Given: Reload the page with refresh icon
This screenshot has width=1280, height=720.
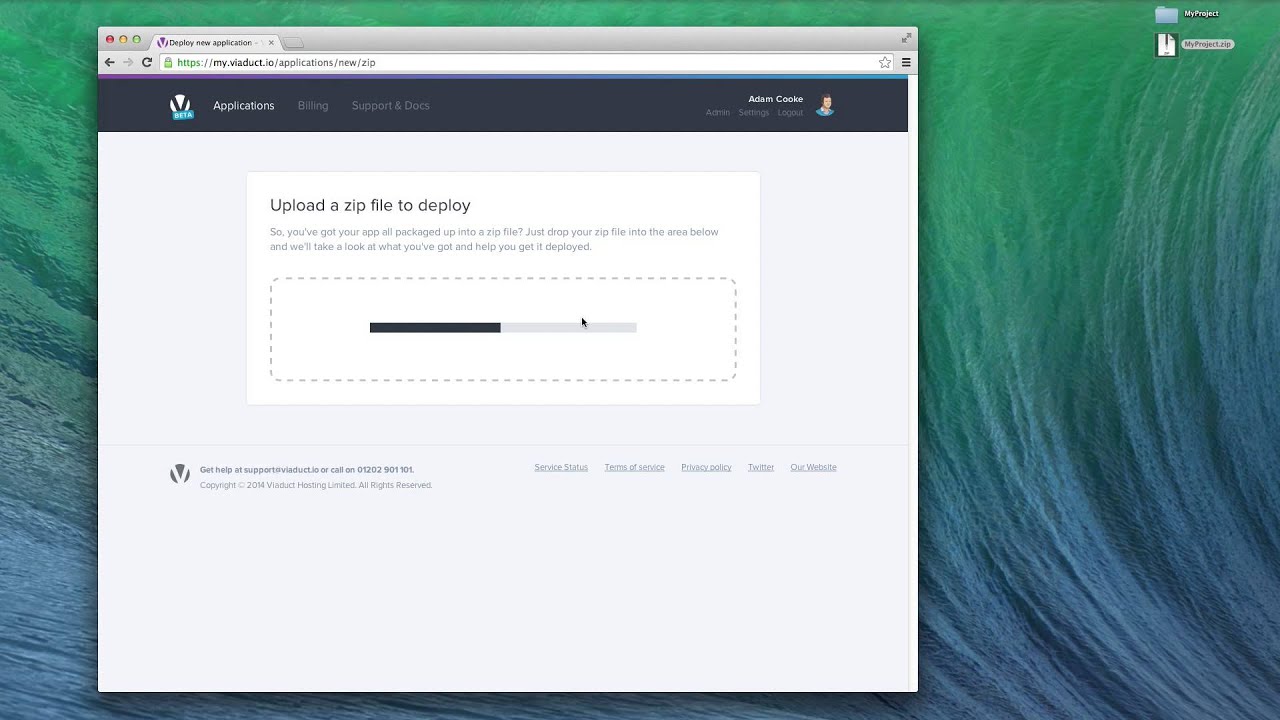Looking at the screenshot, I should 147,62.
